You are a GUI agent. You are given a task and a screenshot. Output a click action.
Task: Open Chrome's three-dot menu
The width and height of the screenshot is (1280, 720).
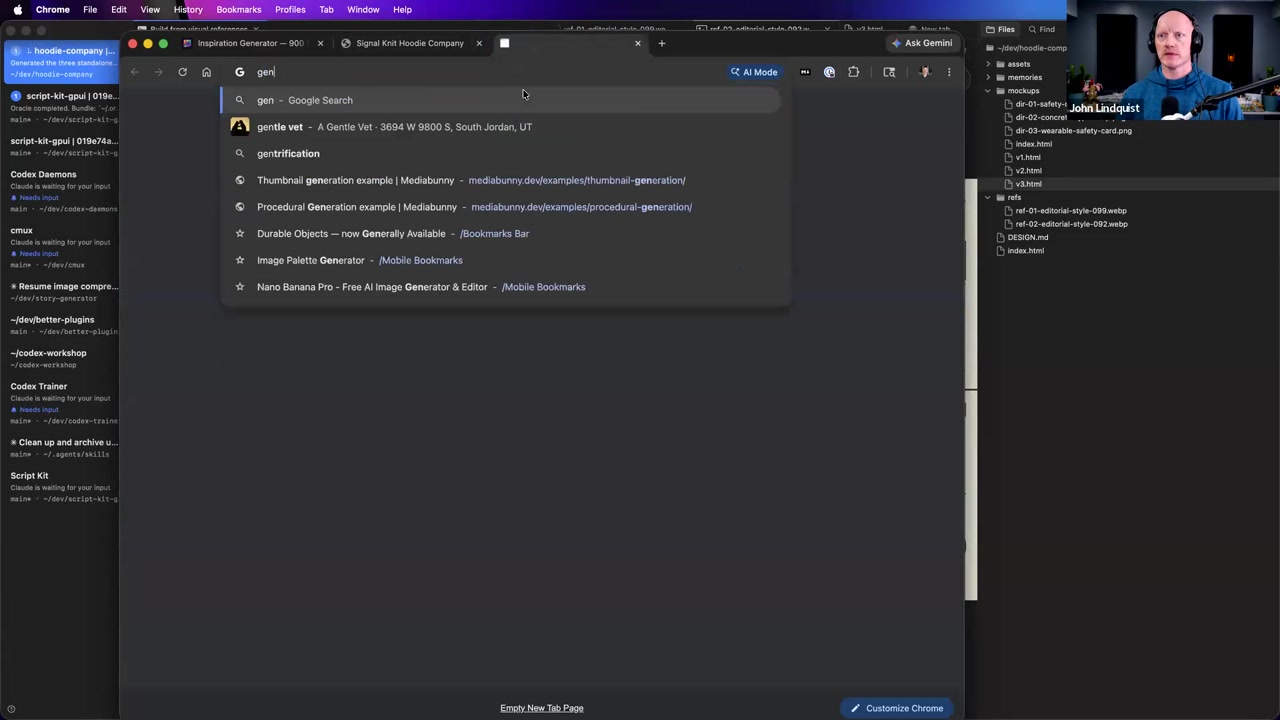coord(949,72)
